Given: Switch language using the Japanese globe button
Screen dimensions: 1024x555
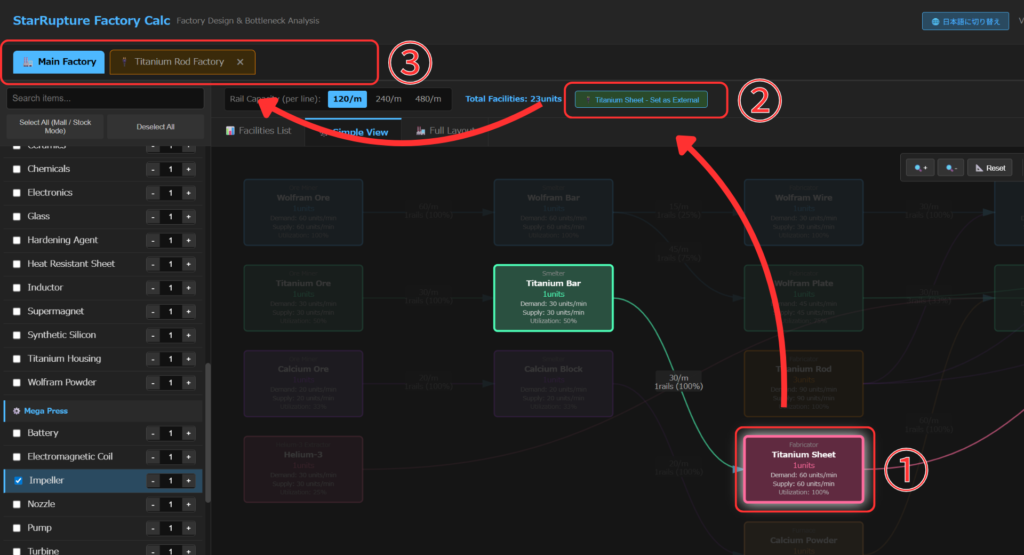Looking at the screenshot, I should point(965,21).
